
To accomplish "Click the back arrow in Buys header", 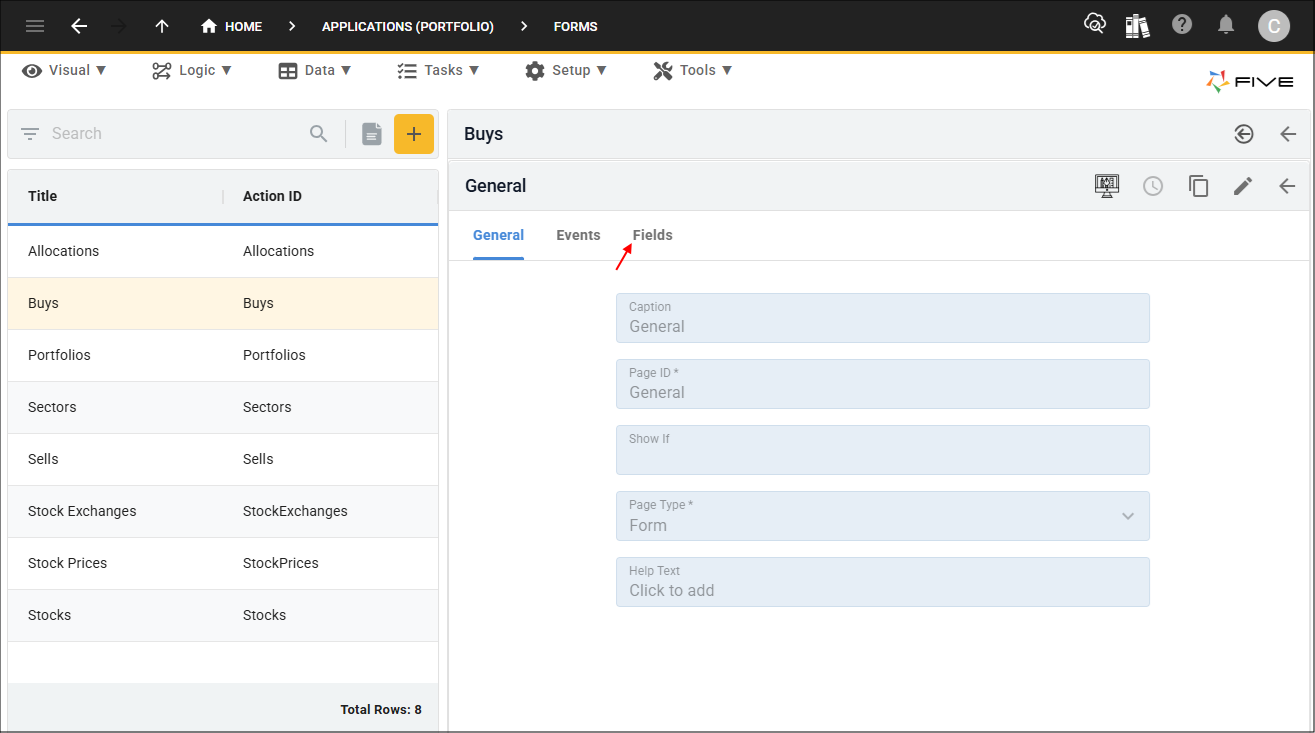I will click(1288, 134).
